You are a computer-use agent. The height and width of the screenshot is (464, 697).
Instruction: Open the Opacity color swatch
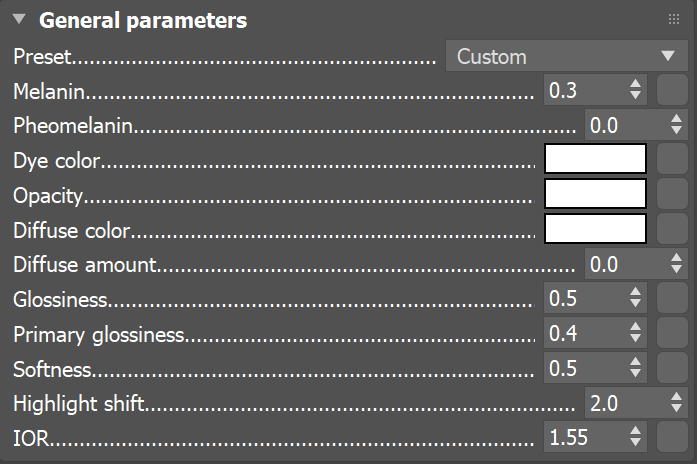tap(595, 194)
